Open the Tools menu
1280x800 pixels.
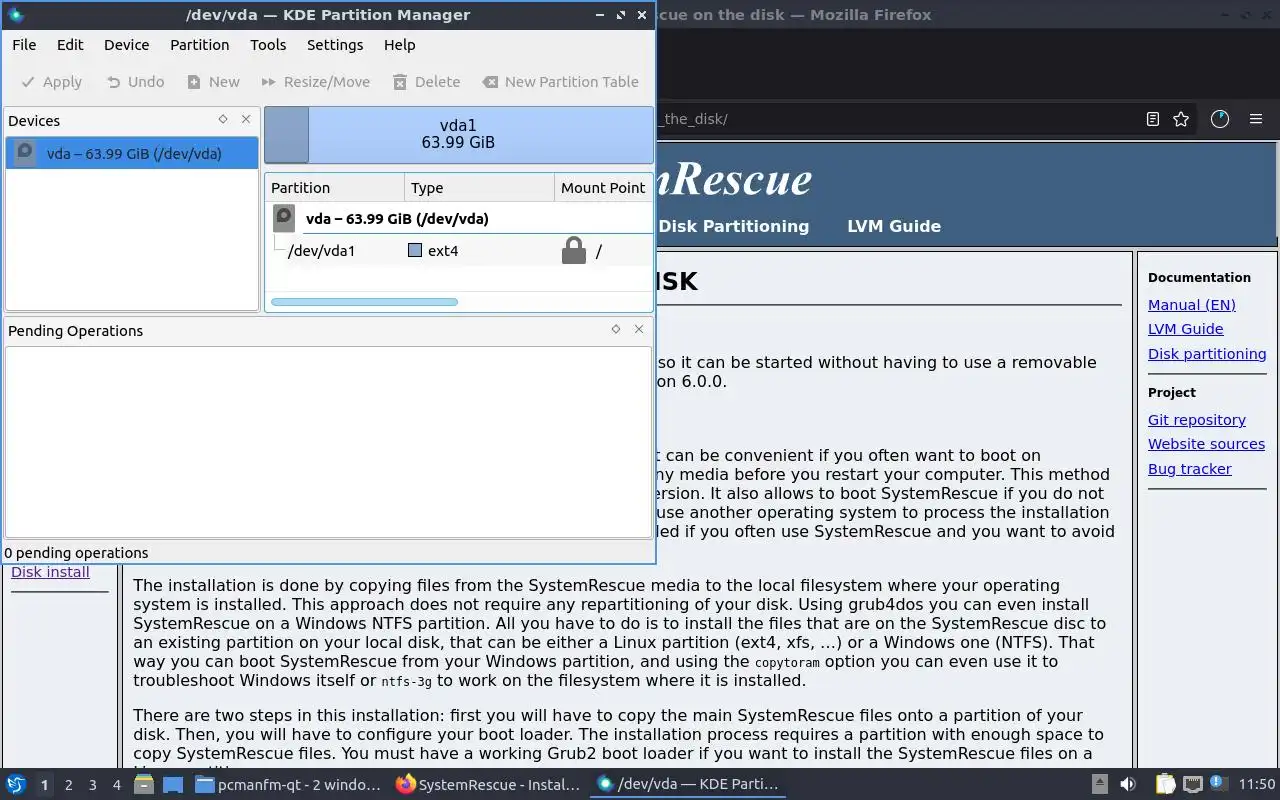click(x=268, y=45)
